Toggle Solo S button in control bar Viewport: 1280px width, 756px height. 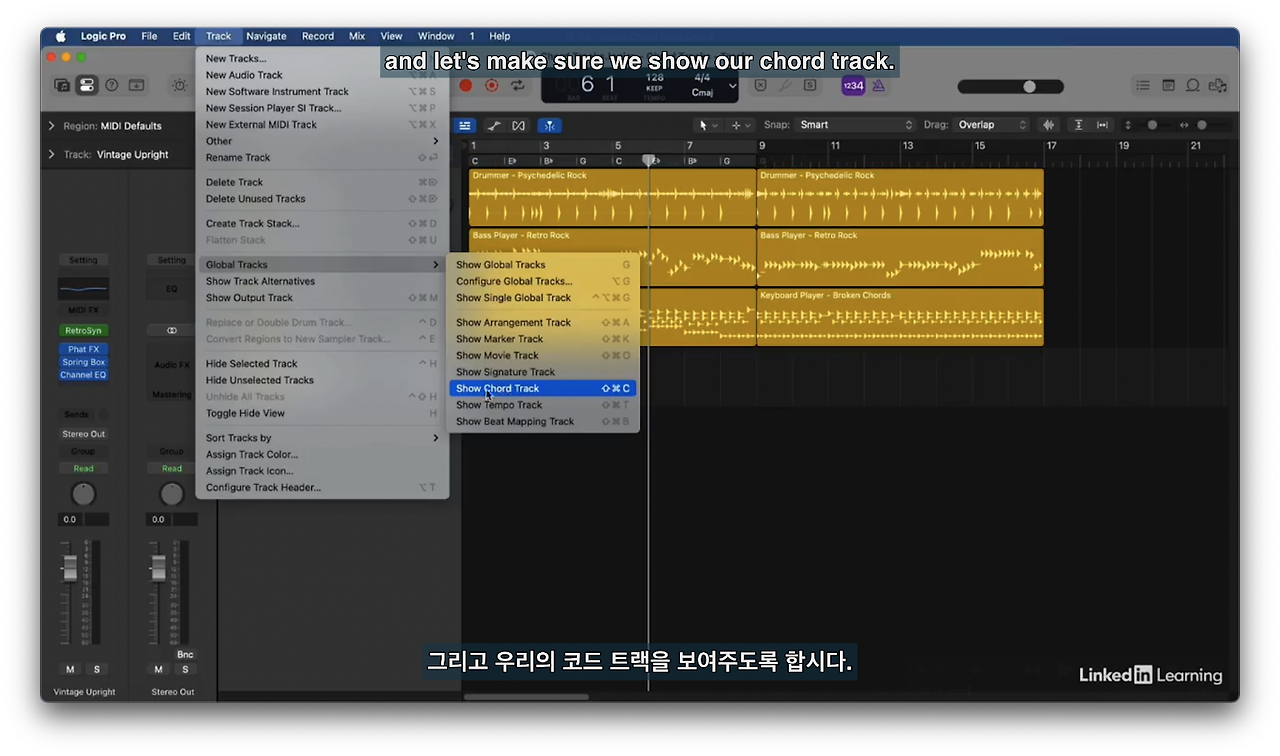pos(810,85)
